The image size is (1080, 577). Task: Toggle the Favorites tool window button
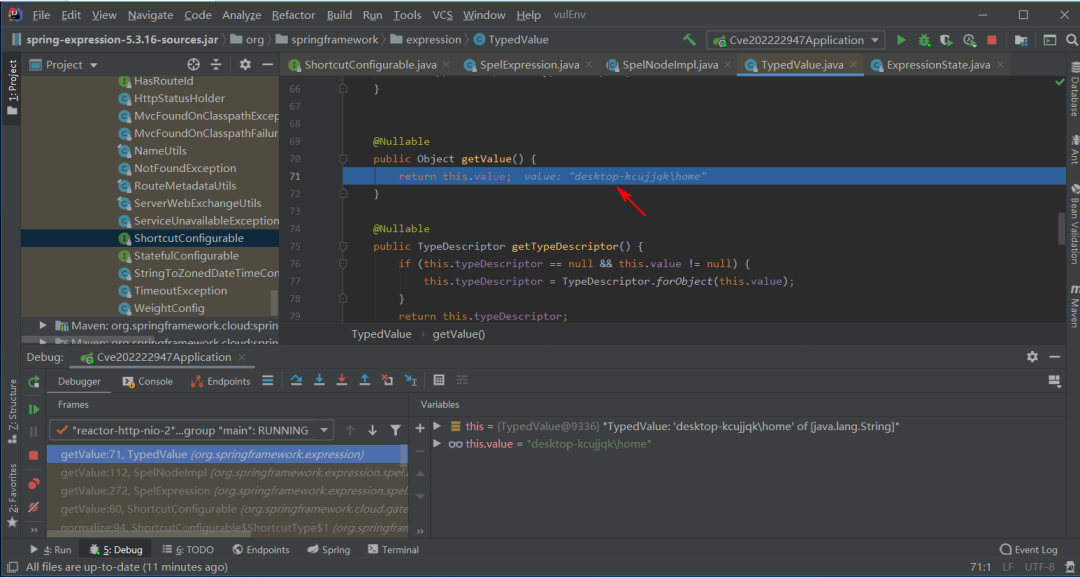(x=12, y=496)
